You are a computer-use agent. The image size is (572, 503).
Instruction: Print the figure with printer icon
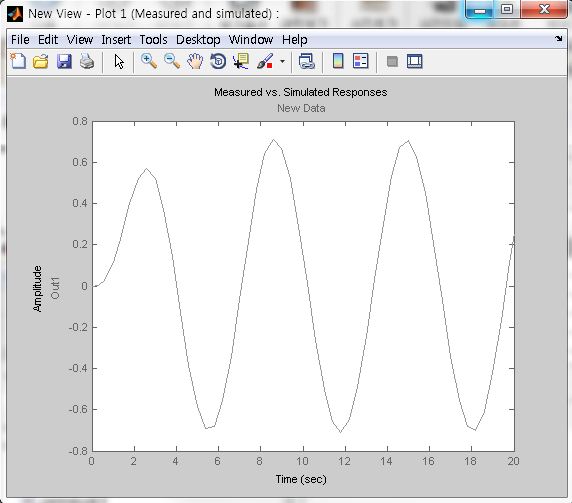[x=87, y=61]
